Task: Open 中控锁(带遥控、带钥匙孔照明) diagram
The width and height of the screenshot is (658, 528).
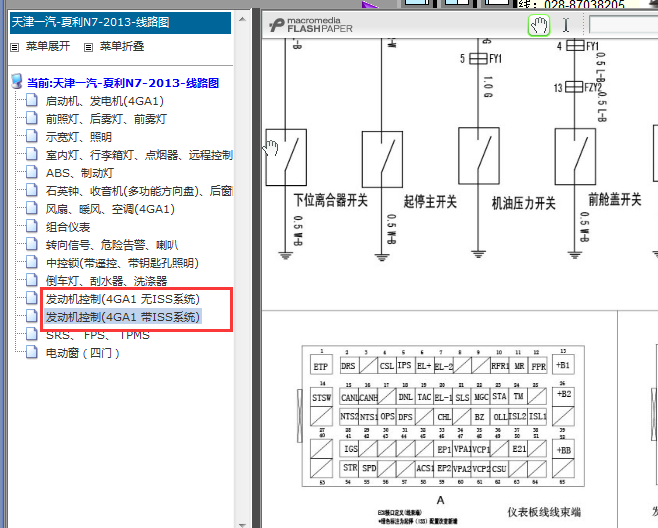Action: tap(122, 263)
